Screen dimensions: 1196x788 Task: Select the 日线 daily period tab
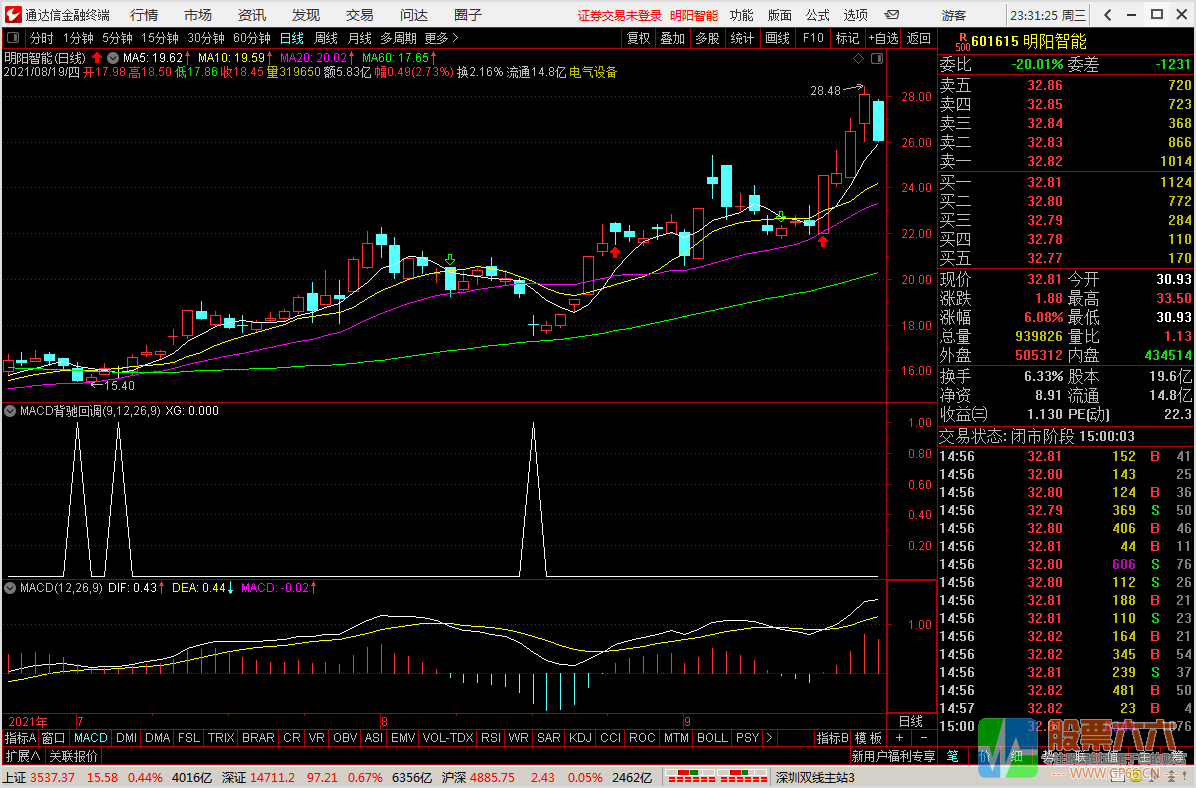(291, 37)
